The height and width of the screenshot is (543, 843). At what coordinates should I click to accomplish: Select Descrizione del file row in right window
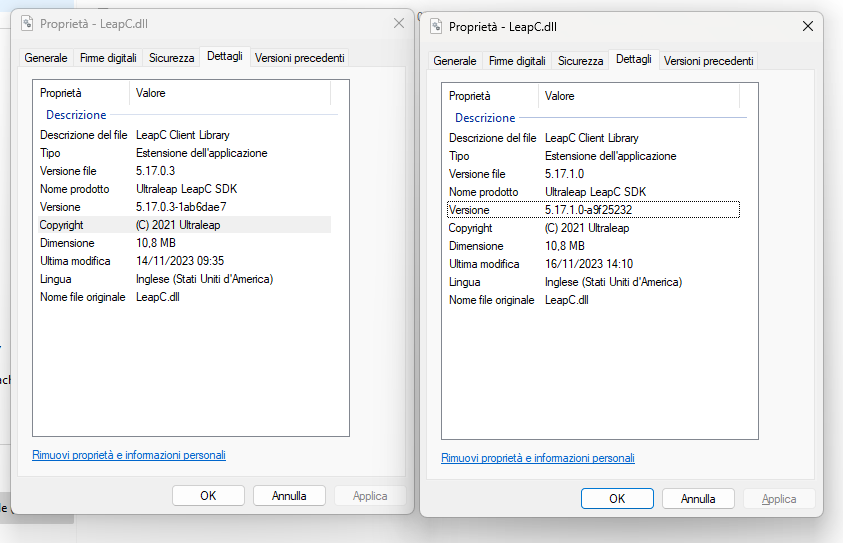click(594, 138)
